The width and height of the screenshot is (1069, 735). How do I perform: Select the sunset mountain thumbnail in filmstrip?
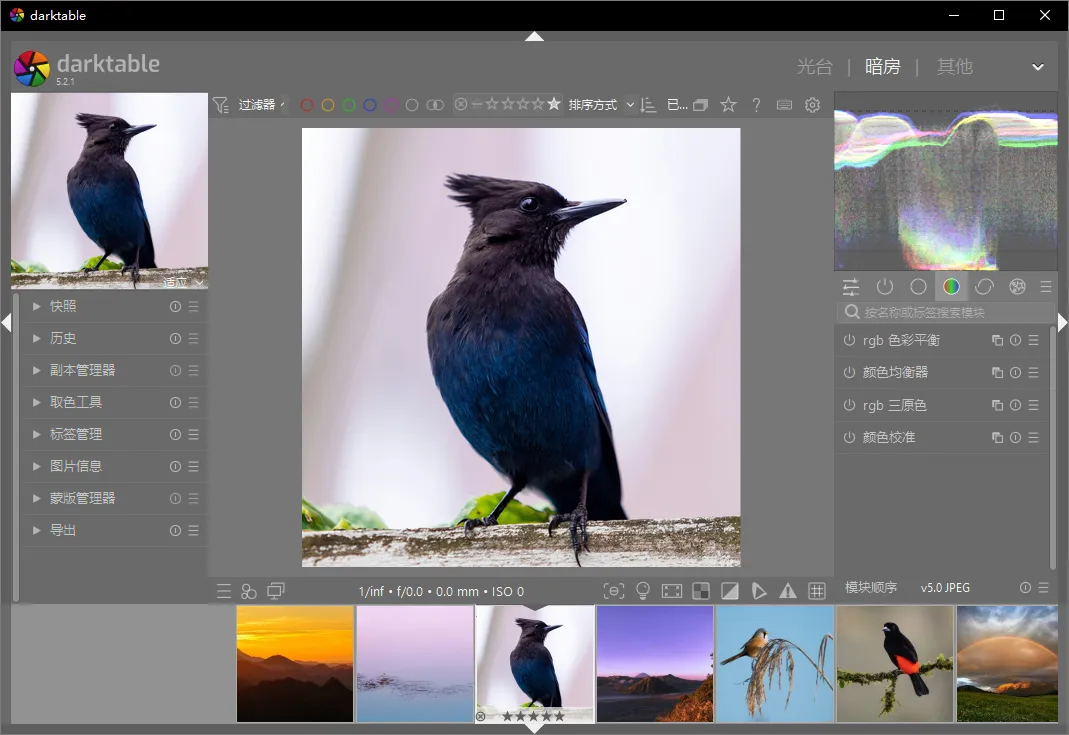tap(295, 663)
